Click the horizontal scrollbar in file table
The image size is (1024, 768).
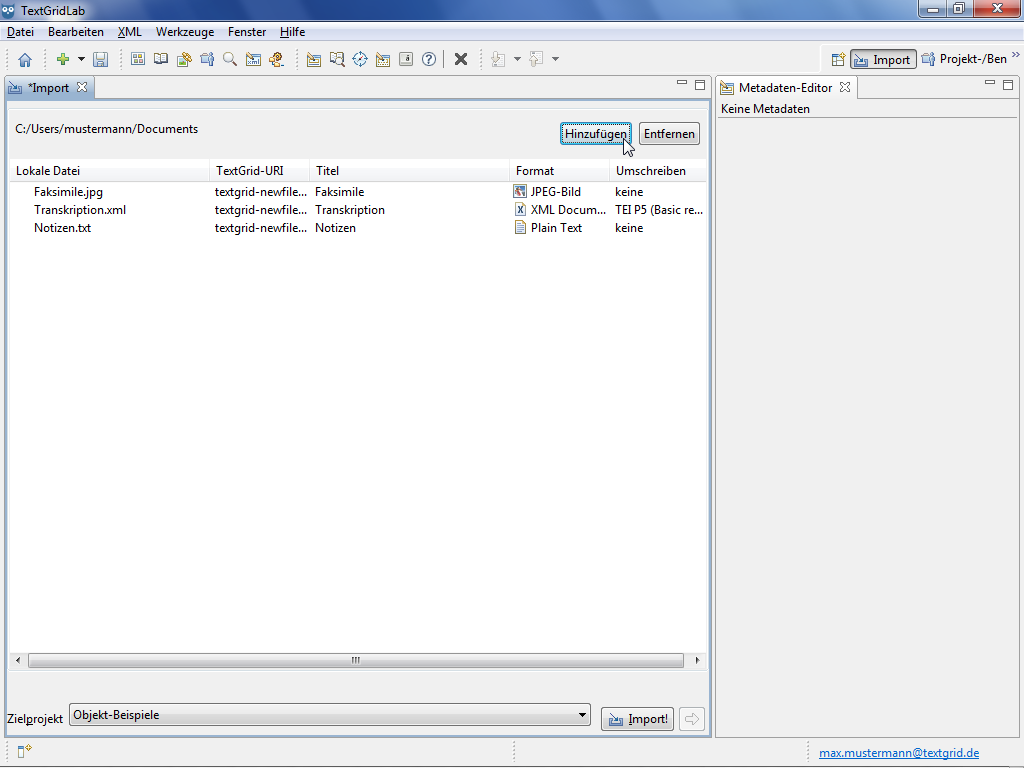pos(355,661)
